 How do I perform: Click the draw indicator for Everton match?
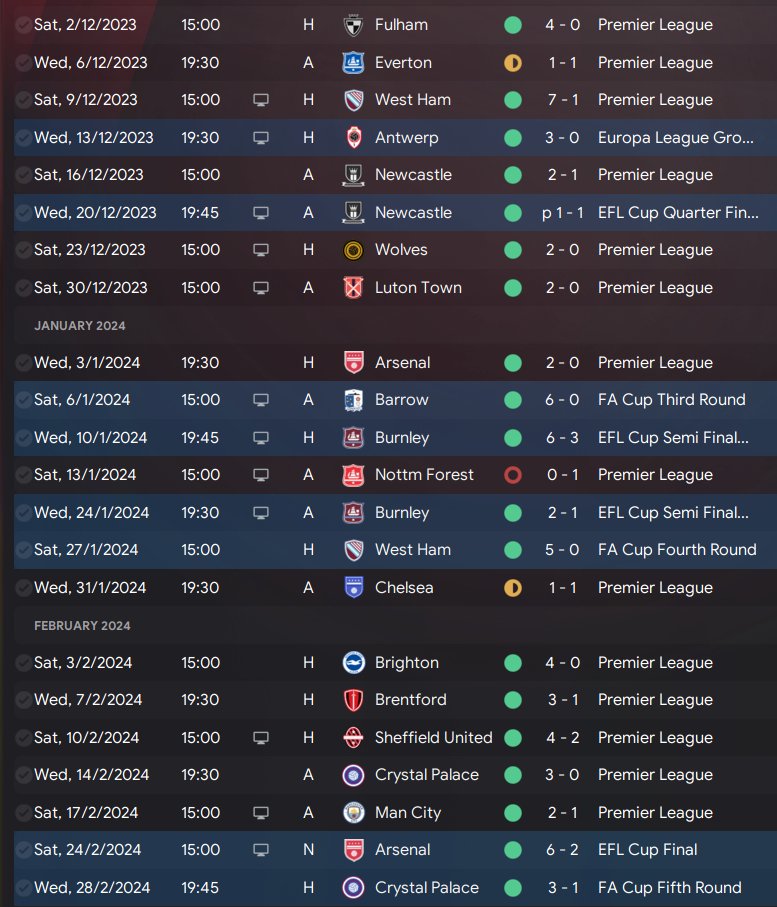513,62
